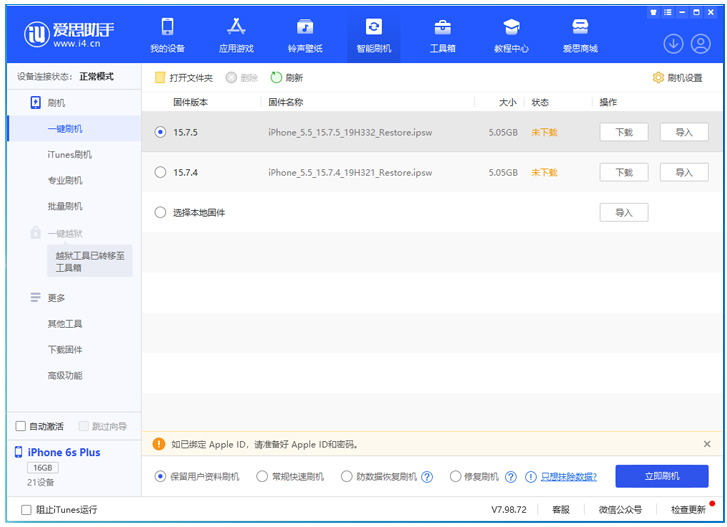The image size is (727, 527).
Task: Click the 更多 list icon
Action: (x=35, y=297)
